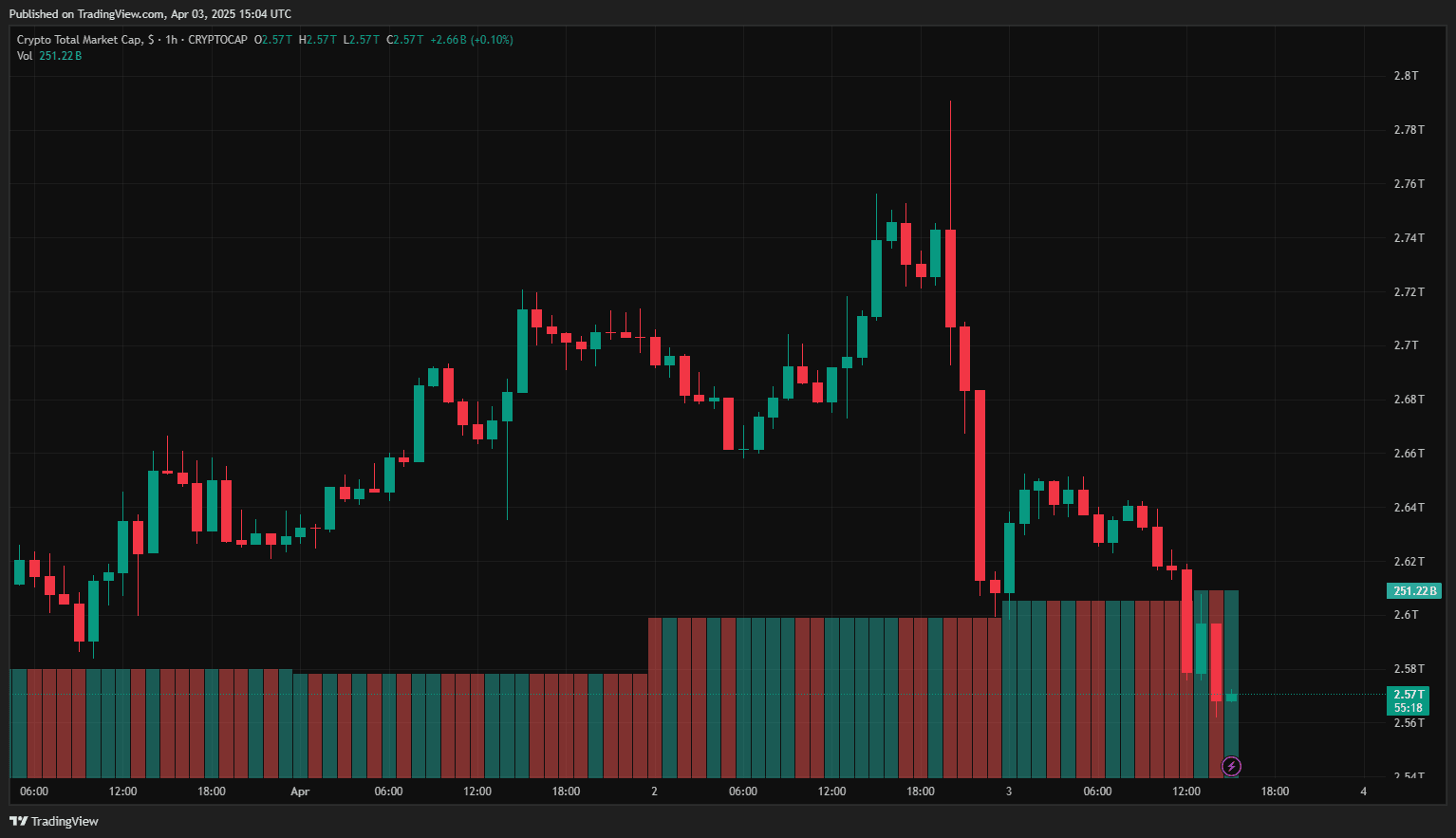Viewport: 1456px width, 838px height.
Task: Click the "Crypto Total Market Cap, $" symbol title
Action: (85, 40)
